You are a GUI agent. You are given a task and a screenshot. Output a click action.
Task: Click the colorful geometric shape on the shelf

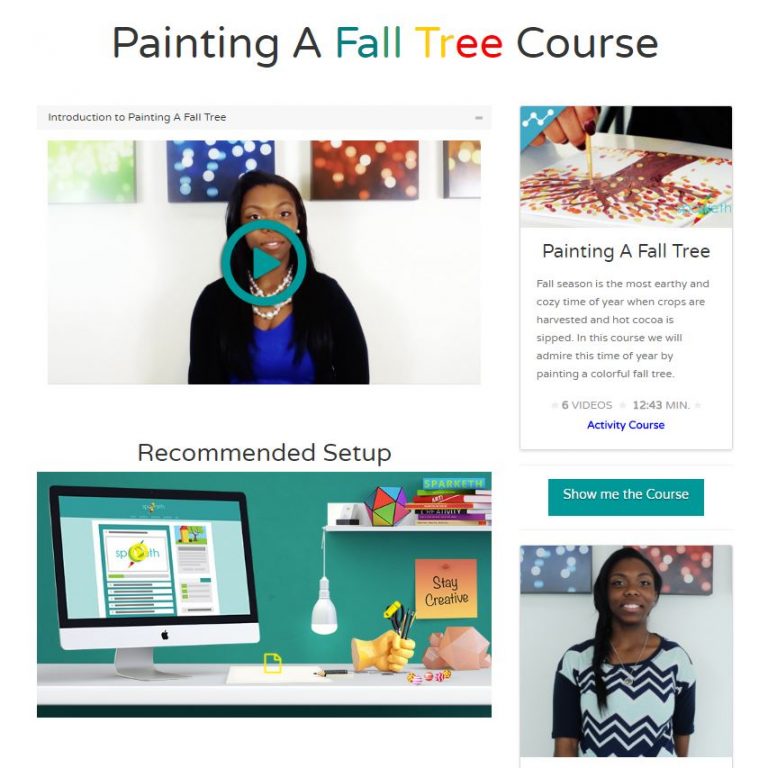(386, 505)
